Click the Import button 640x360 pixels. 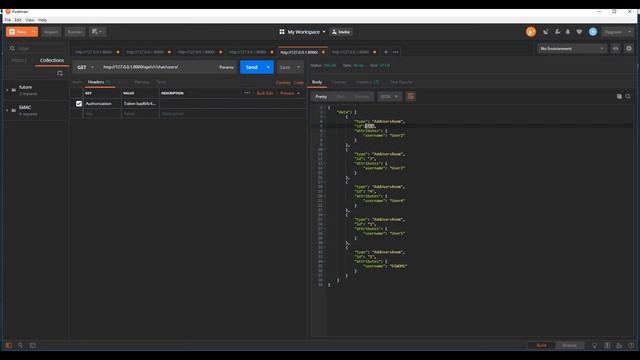[x=51, y=32]
